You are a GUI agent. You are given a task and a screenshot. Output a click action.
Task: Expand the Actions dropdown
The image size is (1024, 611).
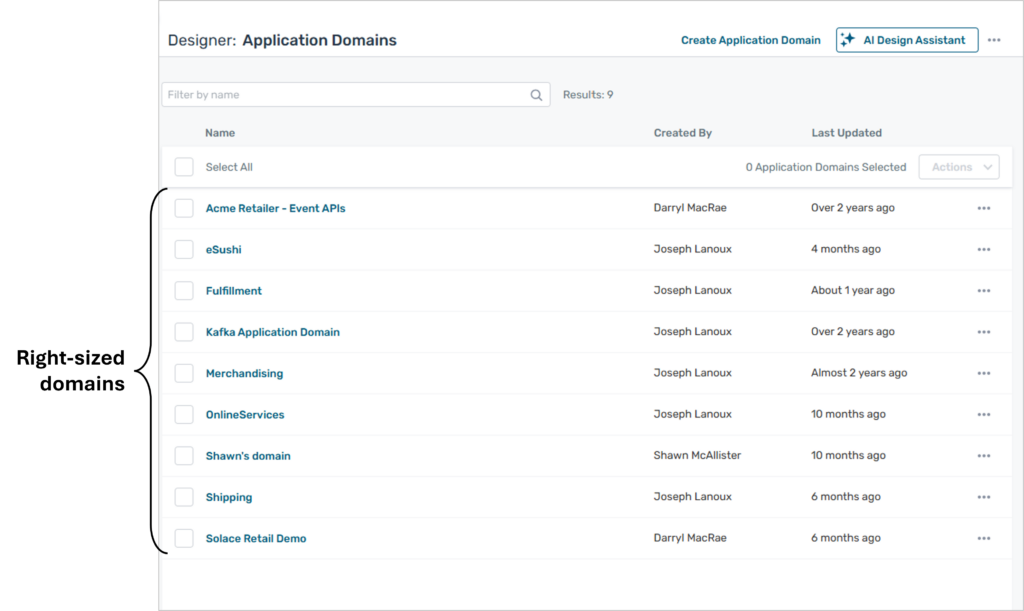click(958, 167)
